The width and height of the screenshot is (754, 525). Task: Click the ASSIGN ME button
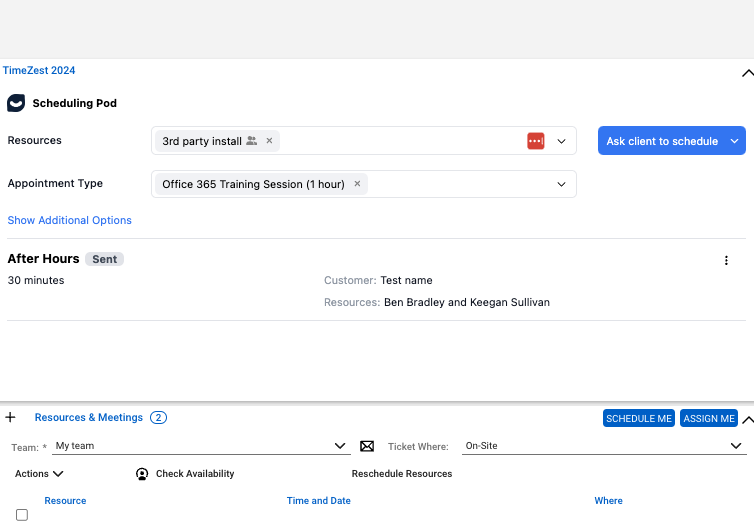tap(708, 418)
